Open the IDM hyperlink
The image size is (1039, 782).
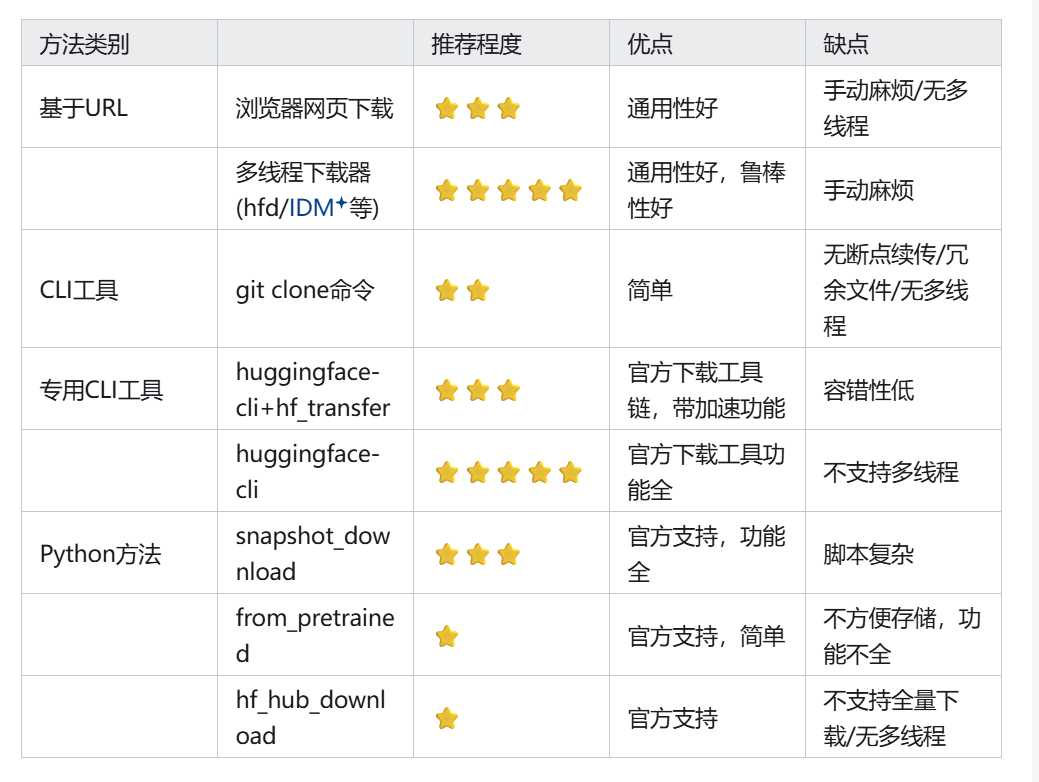coord(311,208)
